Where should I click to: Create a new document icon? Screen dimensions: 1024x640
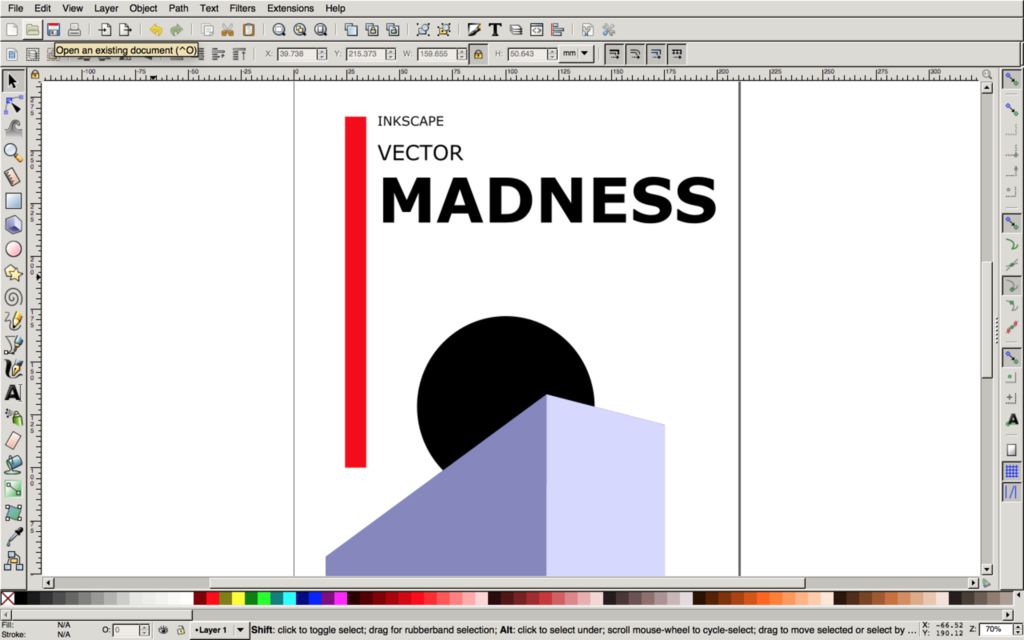coord(12,30)
